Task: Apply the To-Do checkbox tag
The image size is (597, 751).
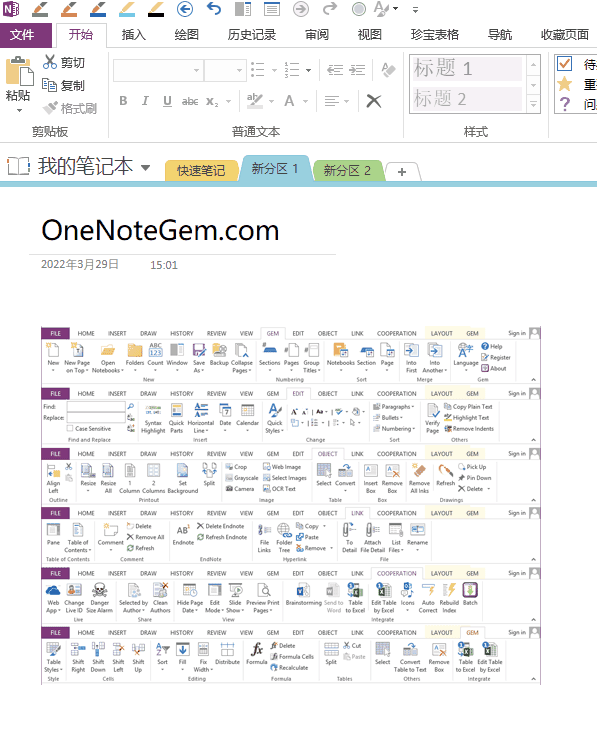Action: [565, 64]
